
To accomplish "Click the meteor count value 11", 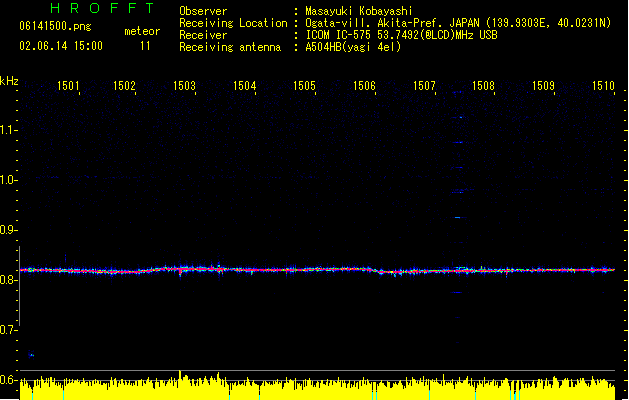I will click(145, 46).
